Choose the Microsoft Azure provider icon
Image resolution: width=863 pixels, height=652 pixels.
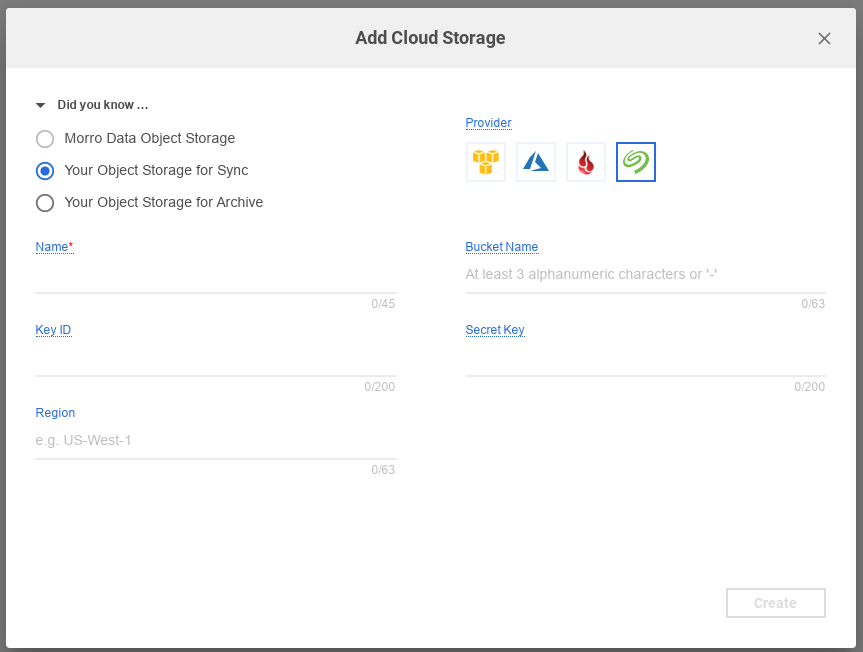tap(536, 162)
